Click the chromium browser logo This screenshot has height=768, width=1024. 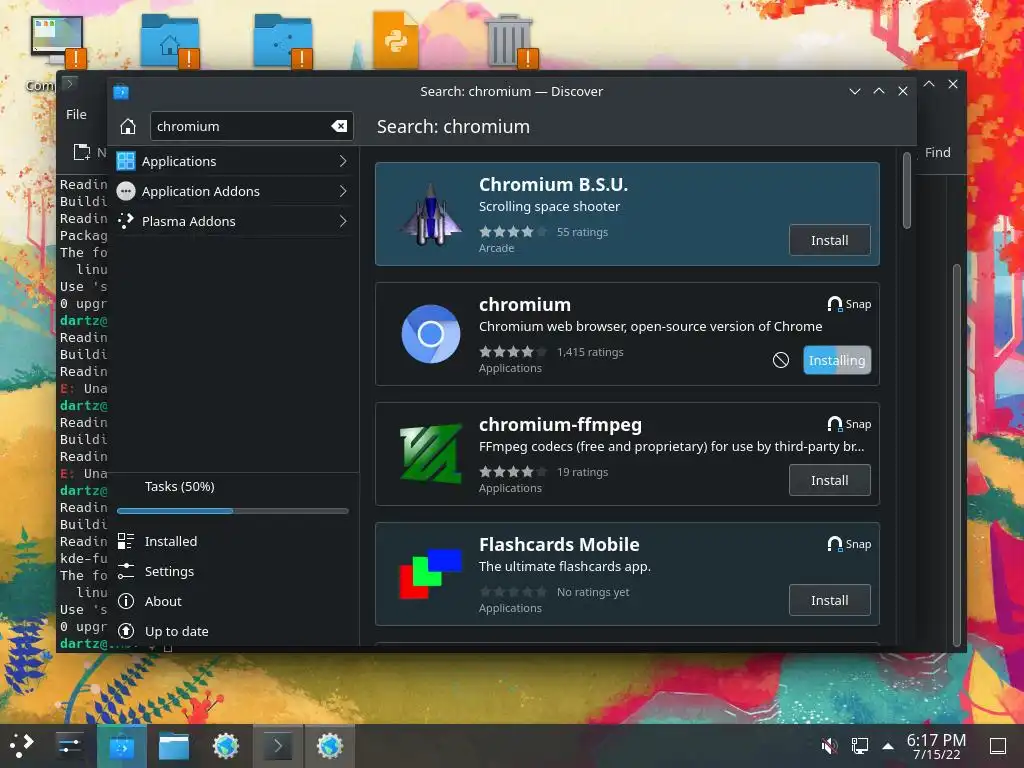430,334
